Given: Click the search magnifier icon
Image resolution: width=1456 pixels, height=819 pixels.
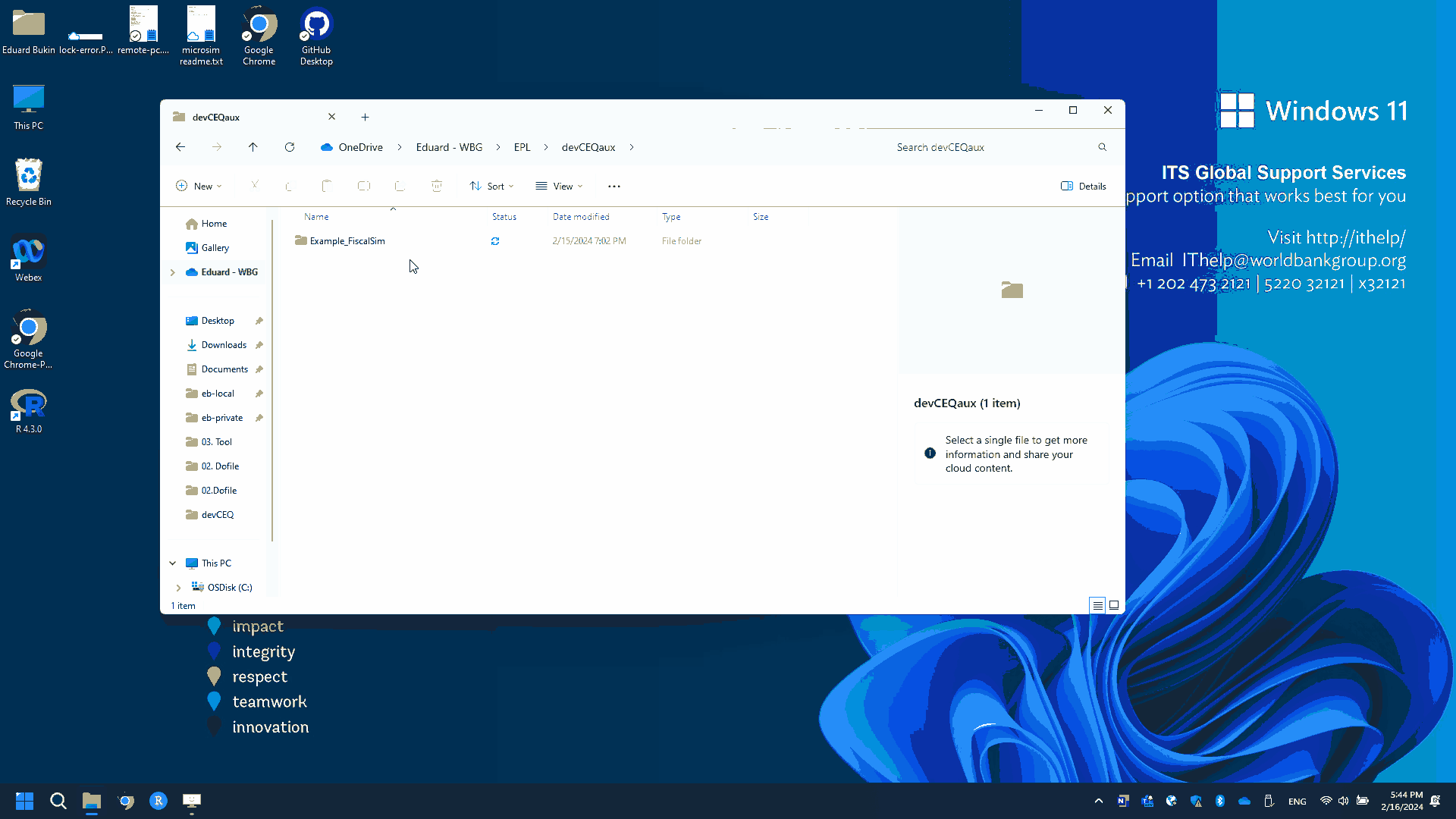Looking at the screenshot, I should (x=1102, y=147).
